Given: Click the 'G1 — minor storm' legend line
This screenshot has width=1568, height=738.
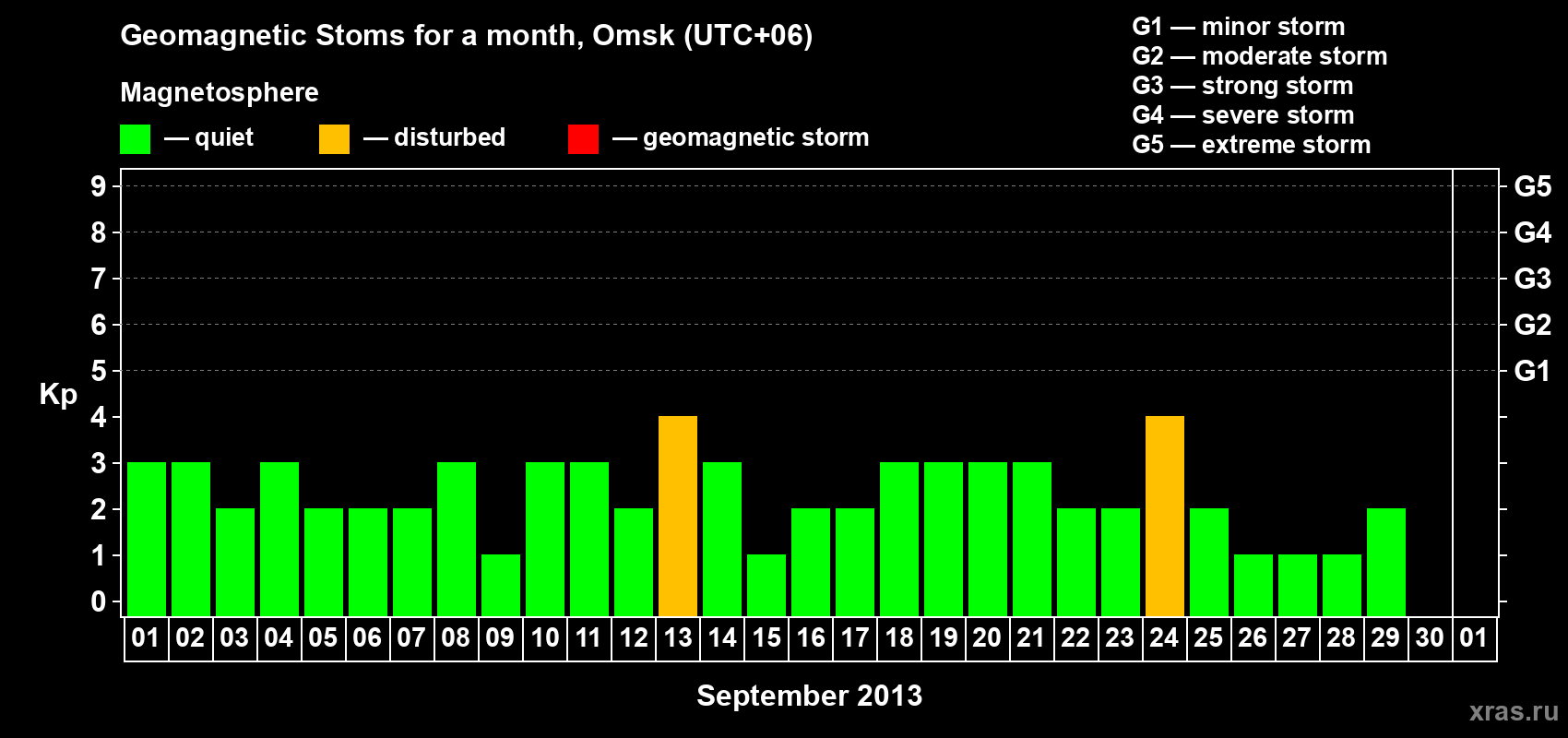Looking at the screenshot, I should (1238, 27).
